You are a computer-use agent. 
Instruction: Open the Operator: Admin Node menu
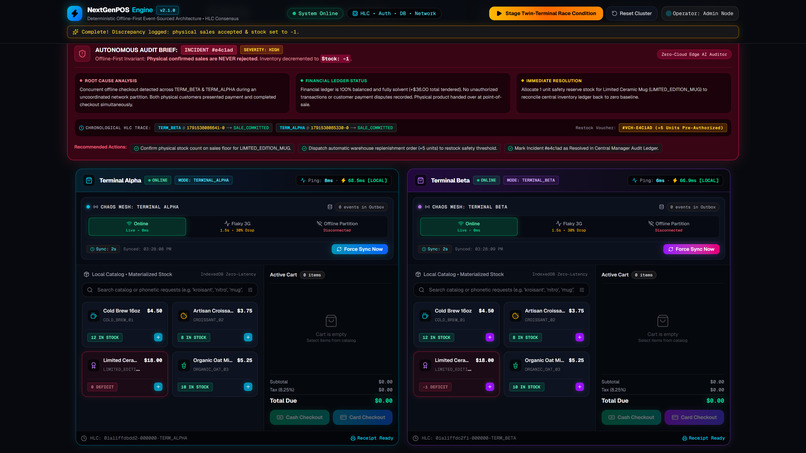[x=700, y=13]
